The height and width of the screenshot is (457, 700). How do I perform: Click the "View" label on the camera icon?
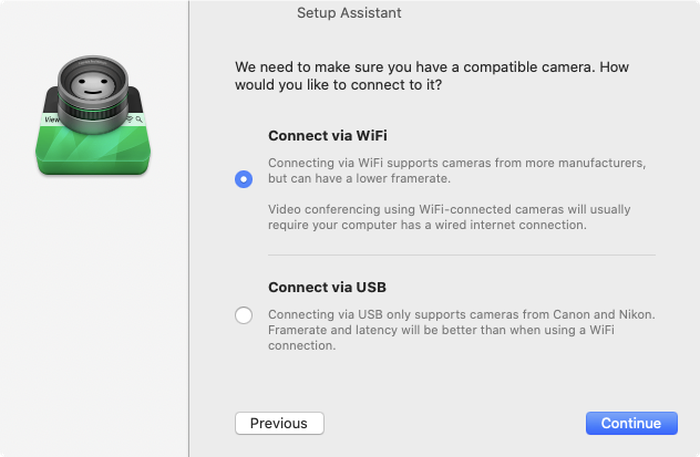pos(51,120)
